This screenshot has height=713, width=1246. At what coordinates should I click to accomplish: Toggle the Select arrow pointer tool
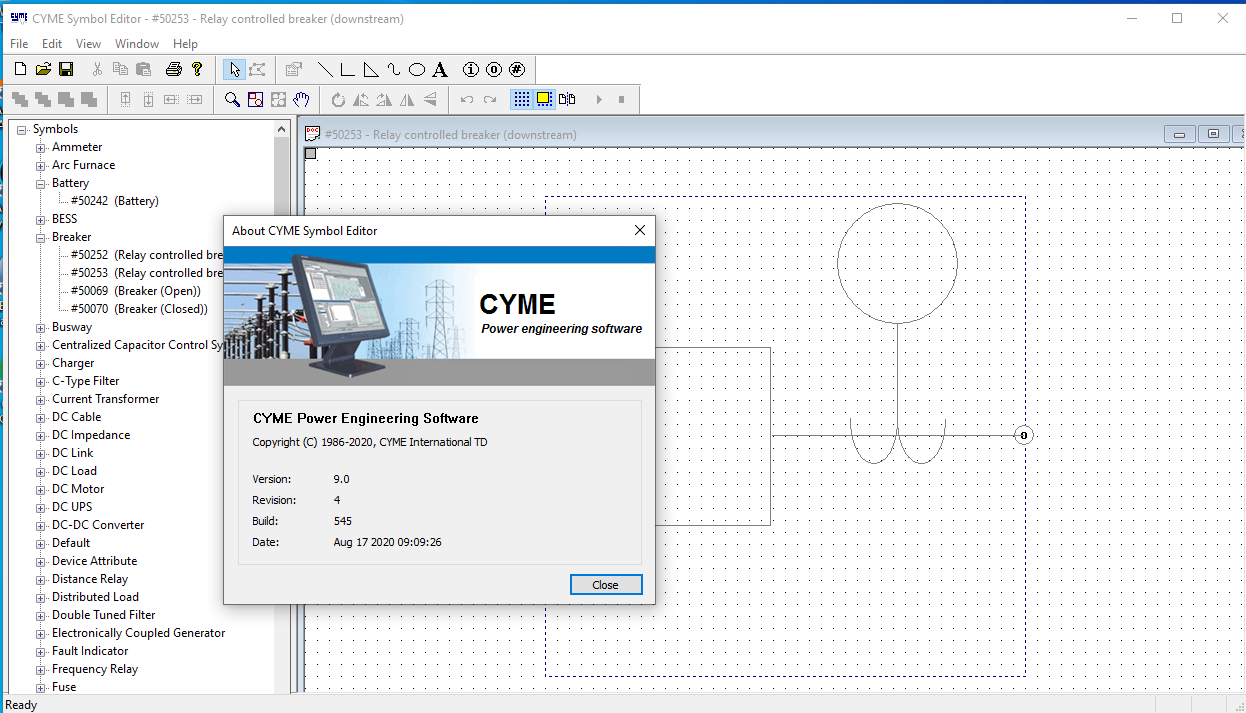(x=234, y=69)
